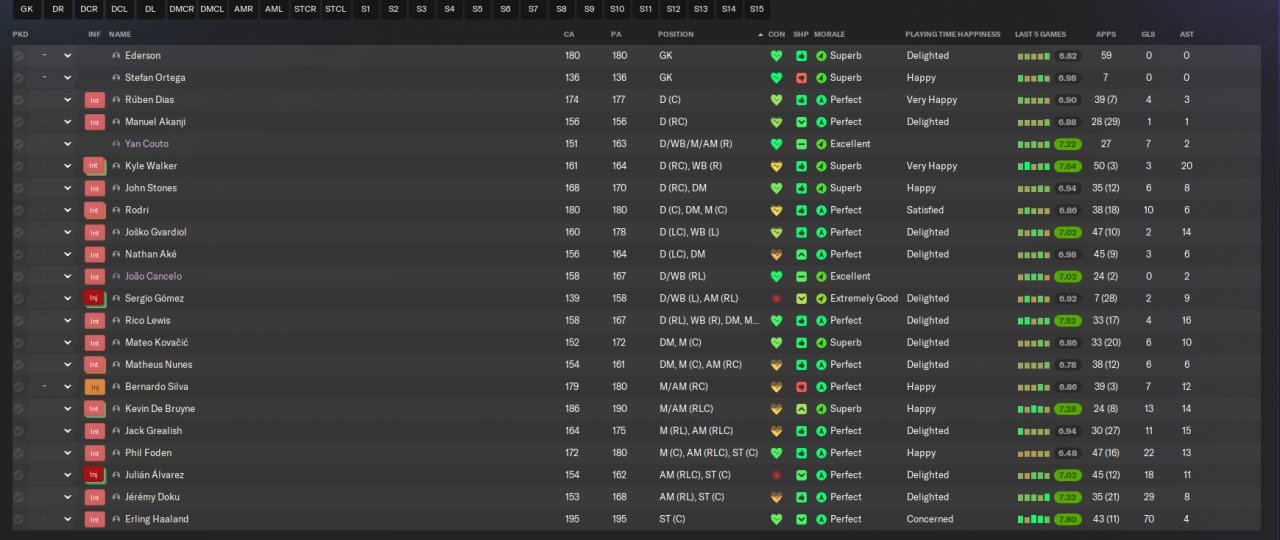Screen dimensions: 1280x540
Task: Sort by the GLS column header
Action: point(1148,34)
